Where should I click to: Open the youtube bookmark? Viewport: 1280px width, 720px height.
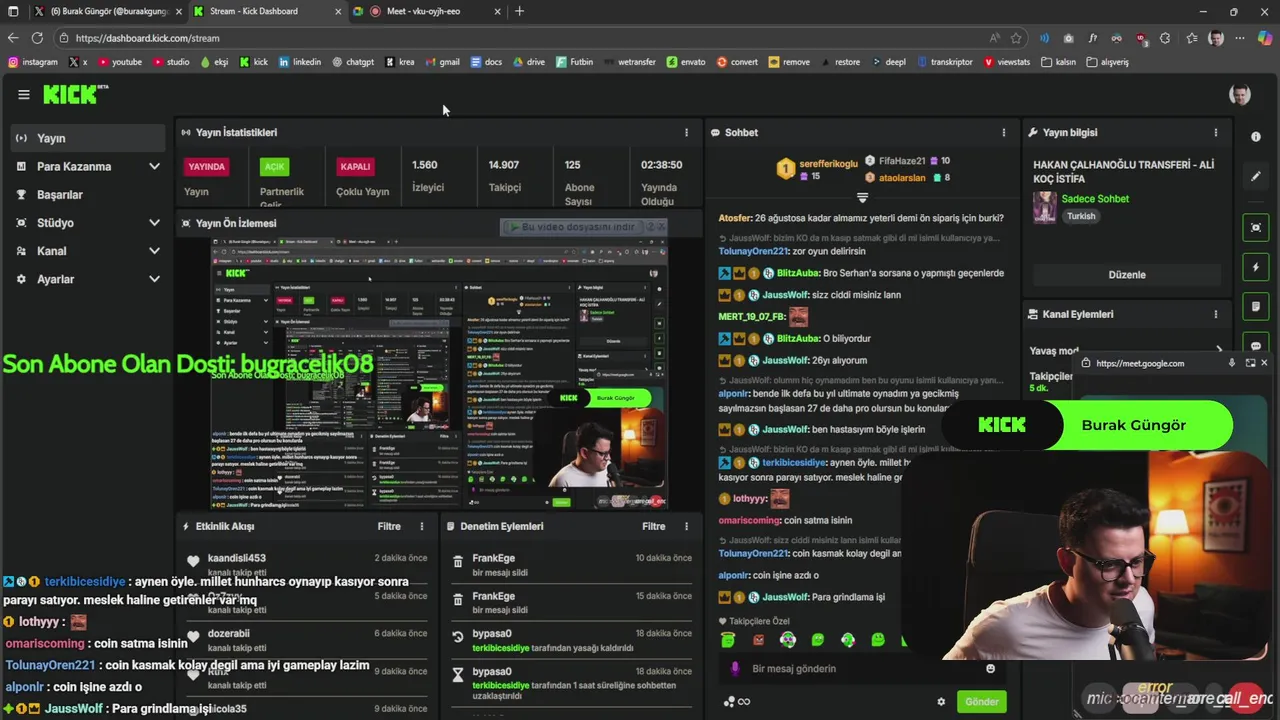pyautogui.click(x=120, y=62)
